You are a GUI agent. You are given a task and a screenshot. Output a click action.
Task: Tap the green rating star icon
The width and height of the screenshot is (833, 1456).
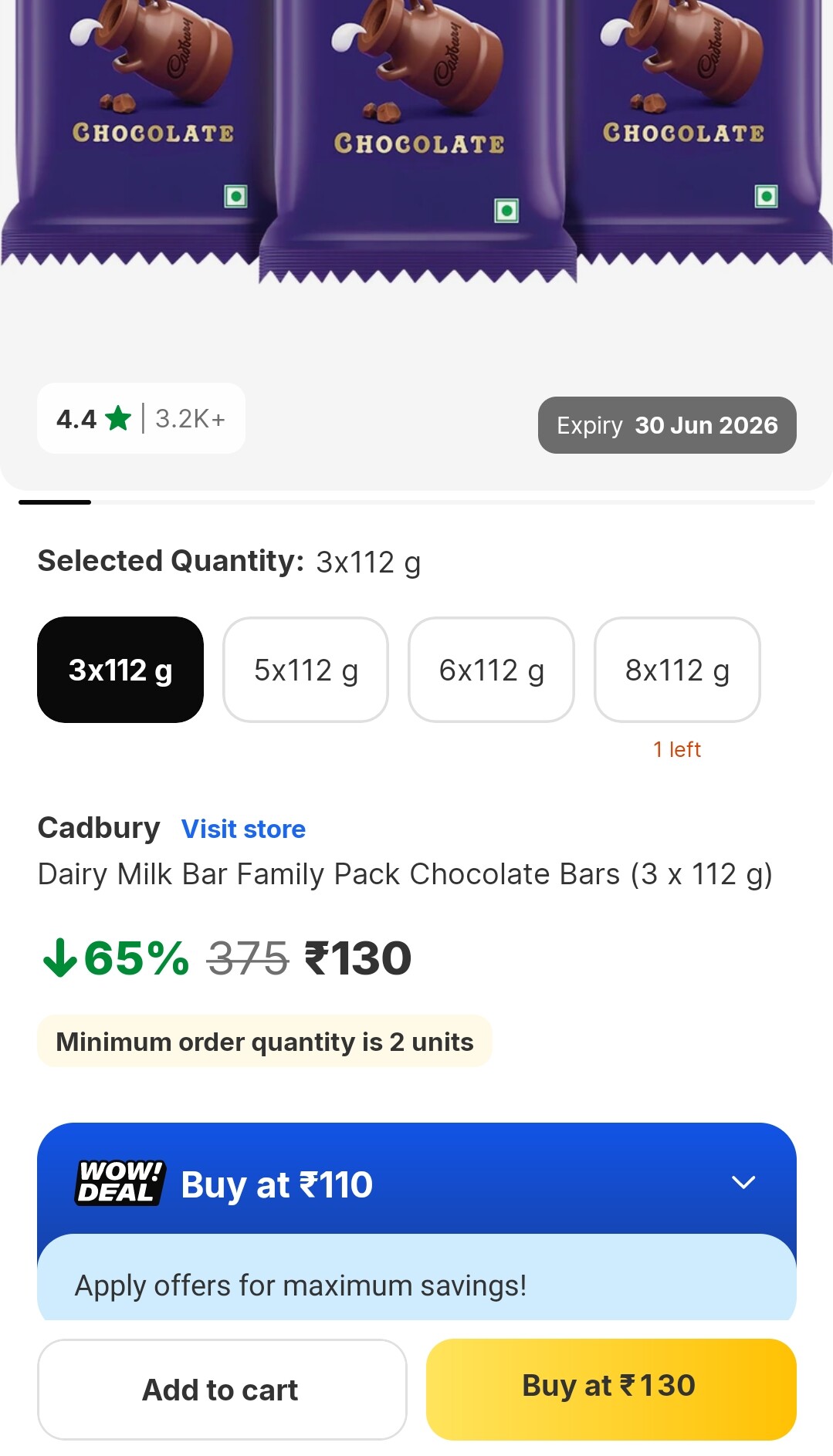coord(118,418)
